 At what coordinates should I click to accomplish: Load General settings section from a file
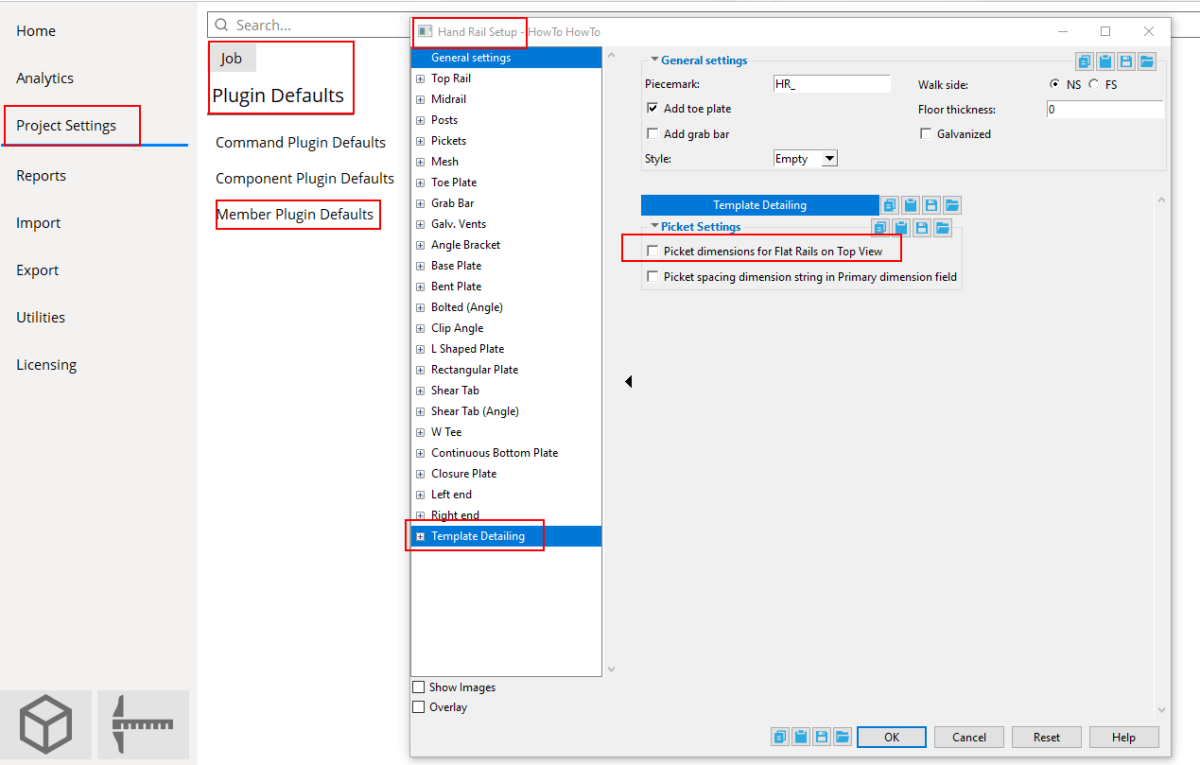click(x=1147, y=61)
